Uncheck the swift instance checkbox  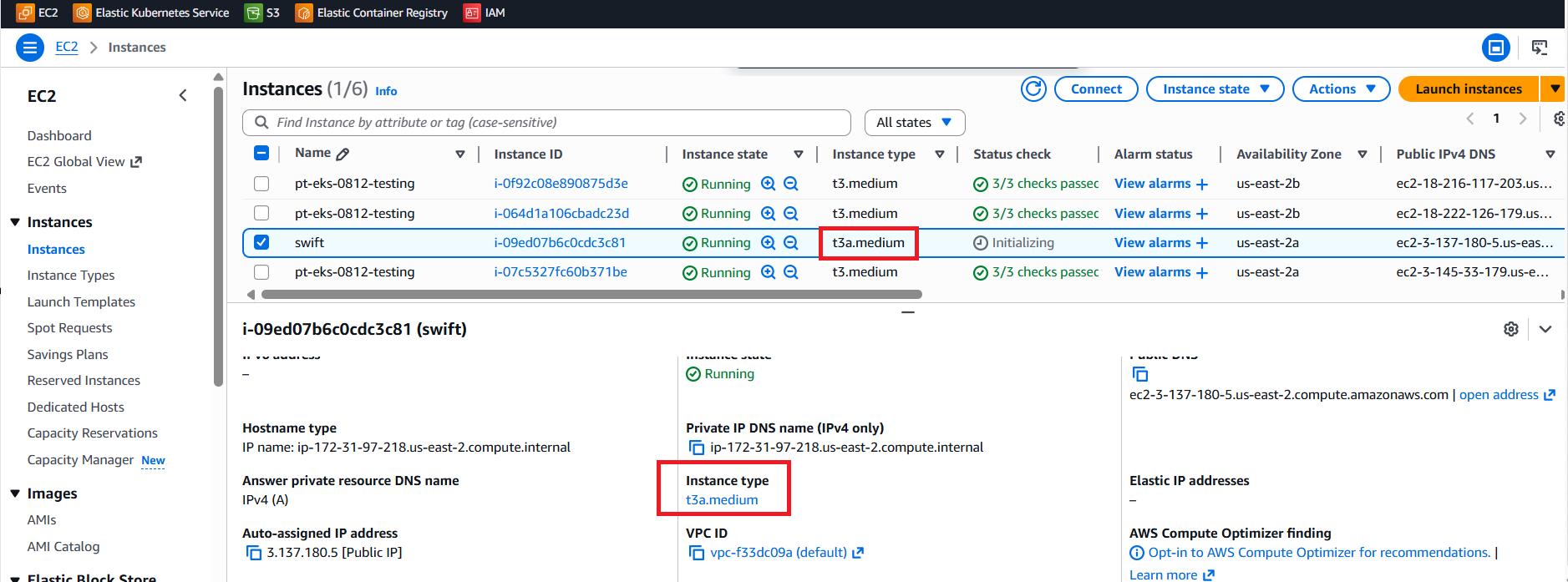coord(261,242)
